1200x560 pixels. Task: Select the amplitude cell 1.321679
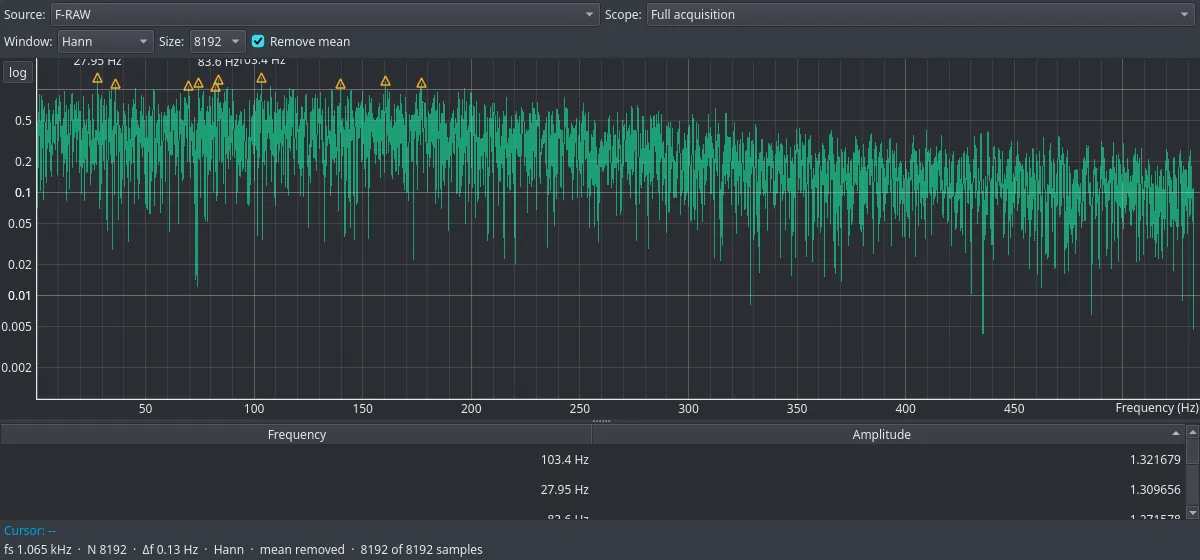[889, 460]
